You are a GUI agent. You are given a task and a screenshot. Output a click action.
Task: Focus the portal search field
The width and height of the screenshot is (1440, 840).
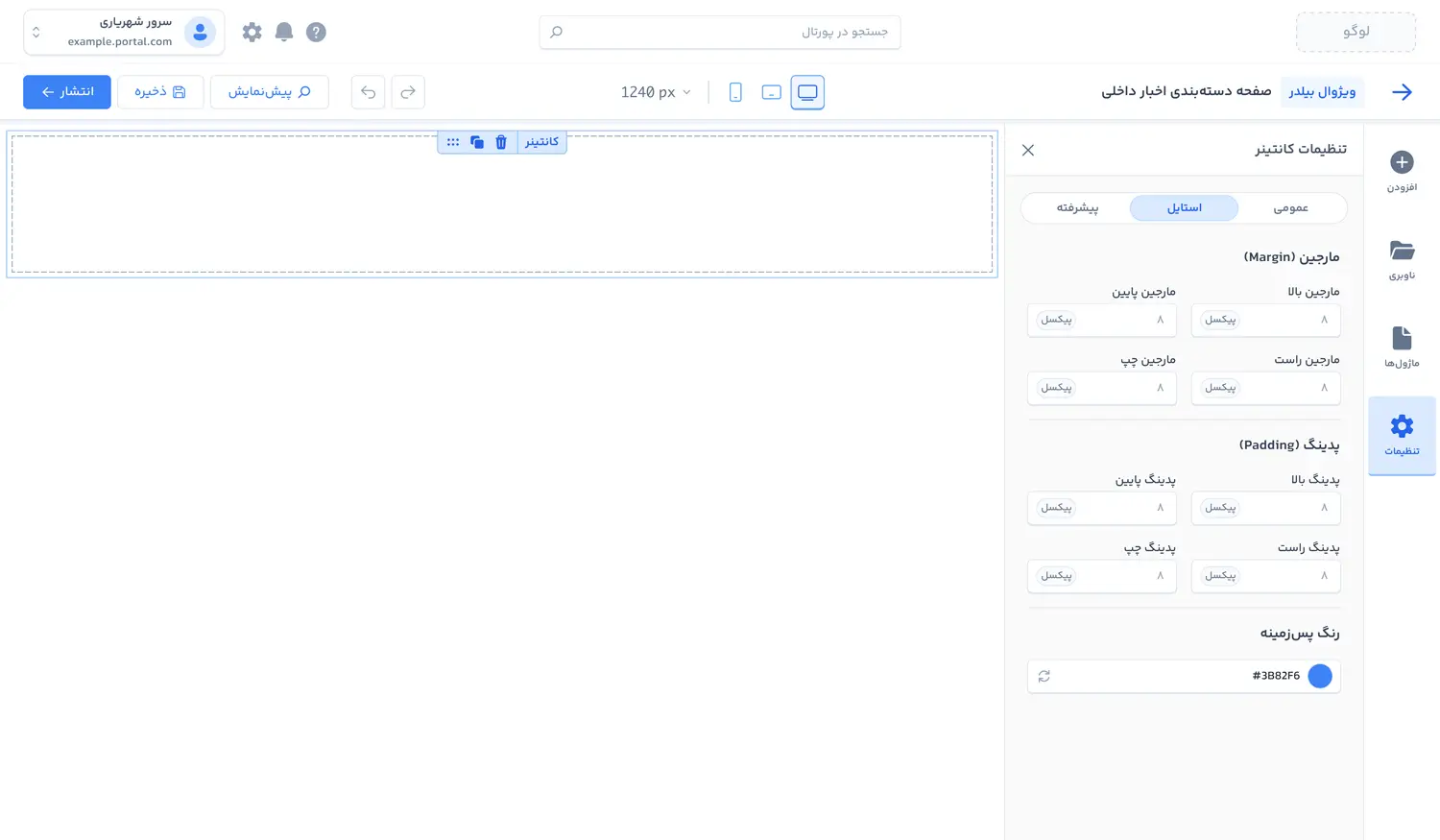[720, 32]
